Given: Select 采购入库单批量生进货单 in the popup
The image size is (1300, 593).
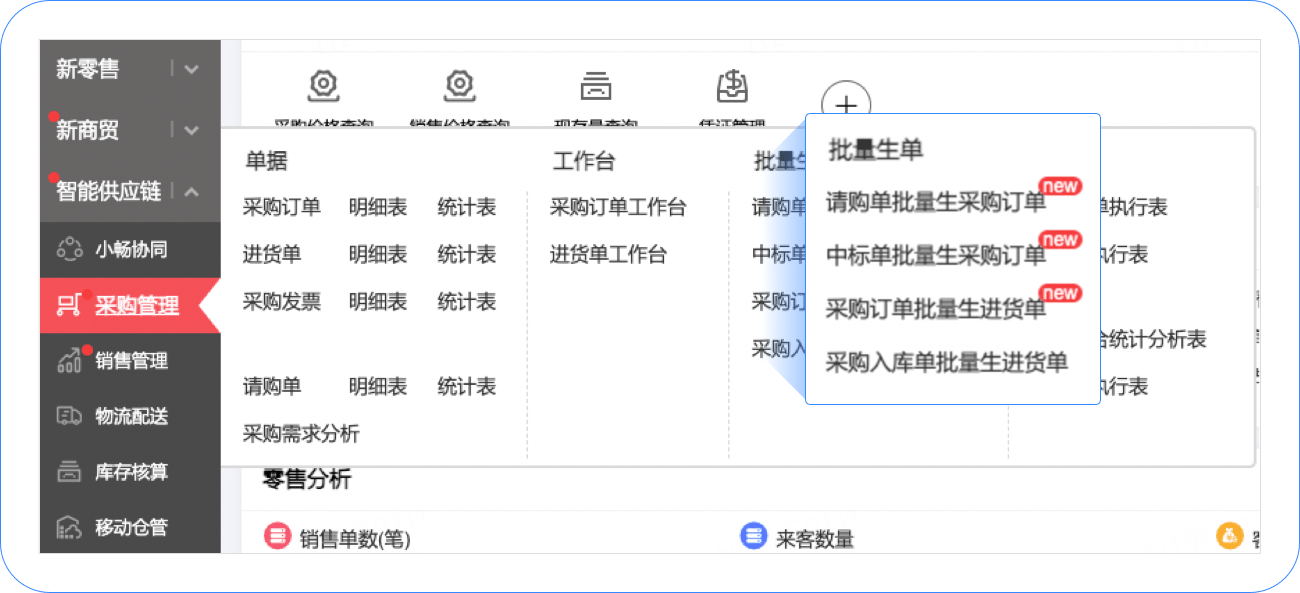Looking at the screenshot, I should [946, 362].
